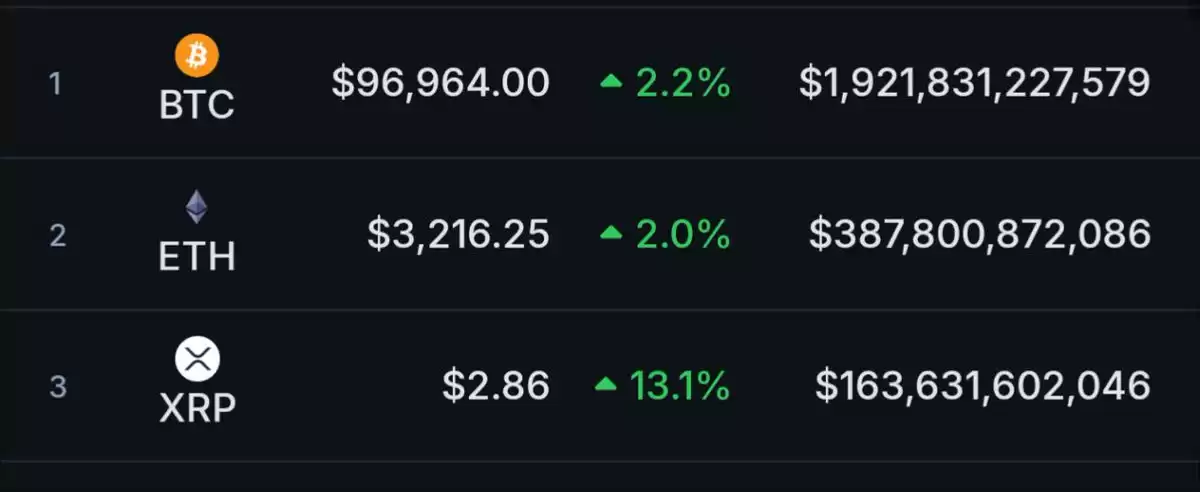The width and height of the screenshot is (1200, 492).
Task: Click rank number 1 in first row
Action: pyautogui.click(x=56, y=84)
